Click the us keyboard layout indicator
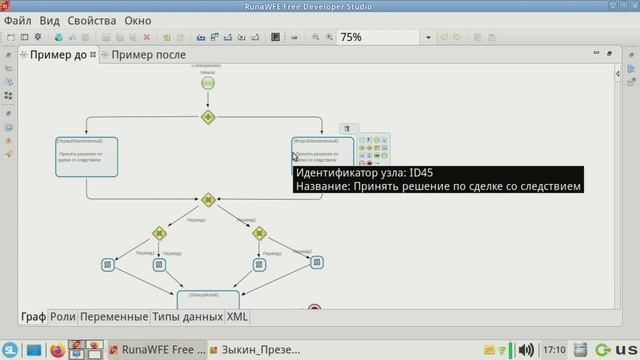Screen dimensions: 640x360 (x=626, y=350)
